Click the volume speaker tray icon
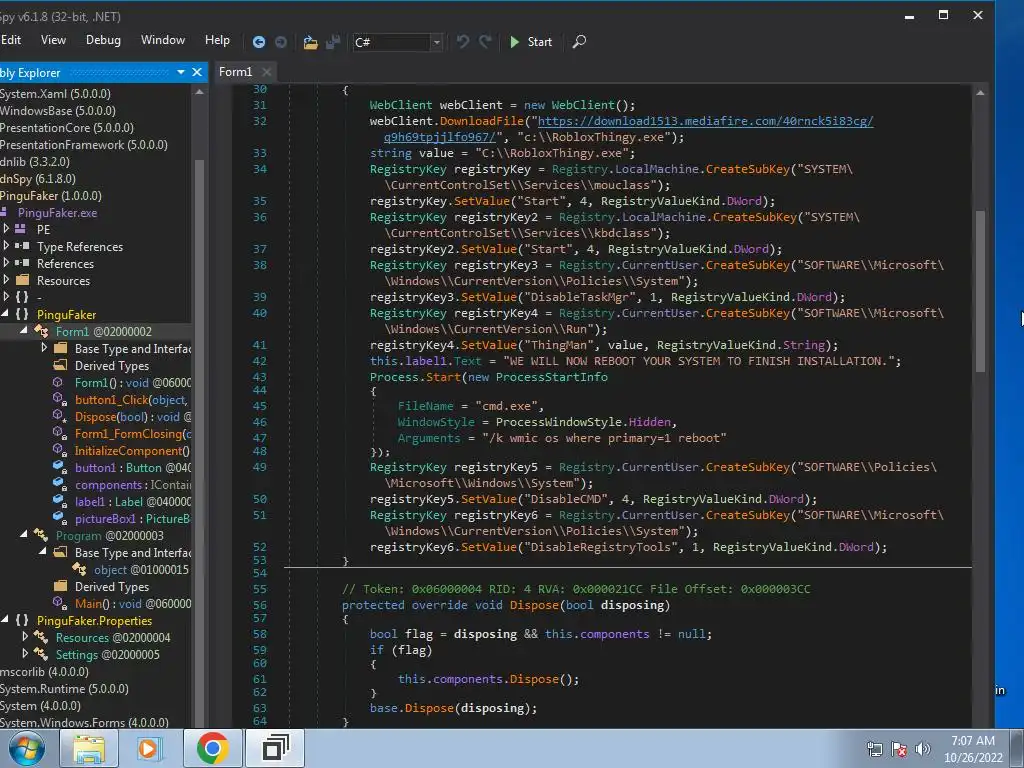 [x=923, y=749]
